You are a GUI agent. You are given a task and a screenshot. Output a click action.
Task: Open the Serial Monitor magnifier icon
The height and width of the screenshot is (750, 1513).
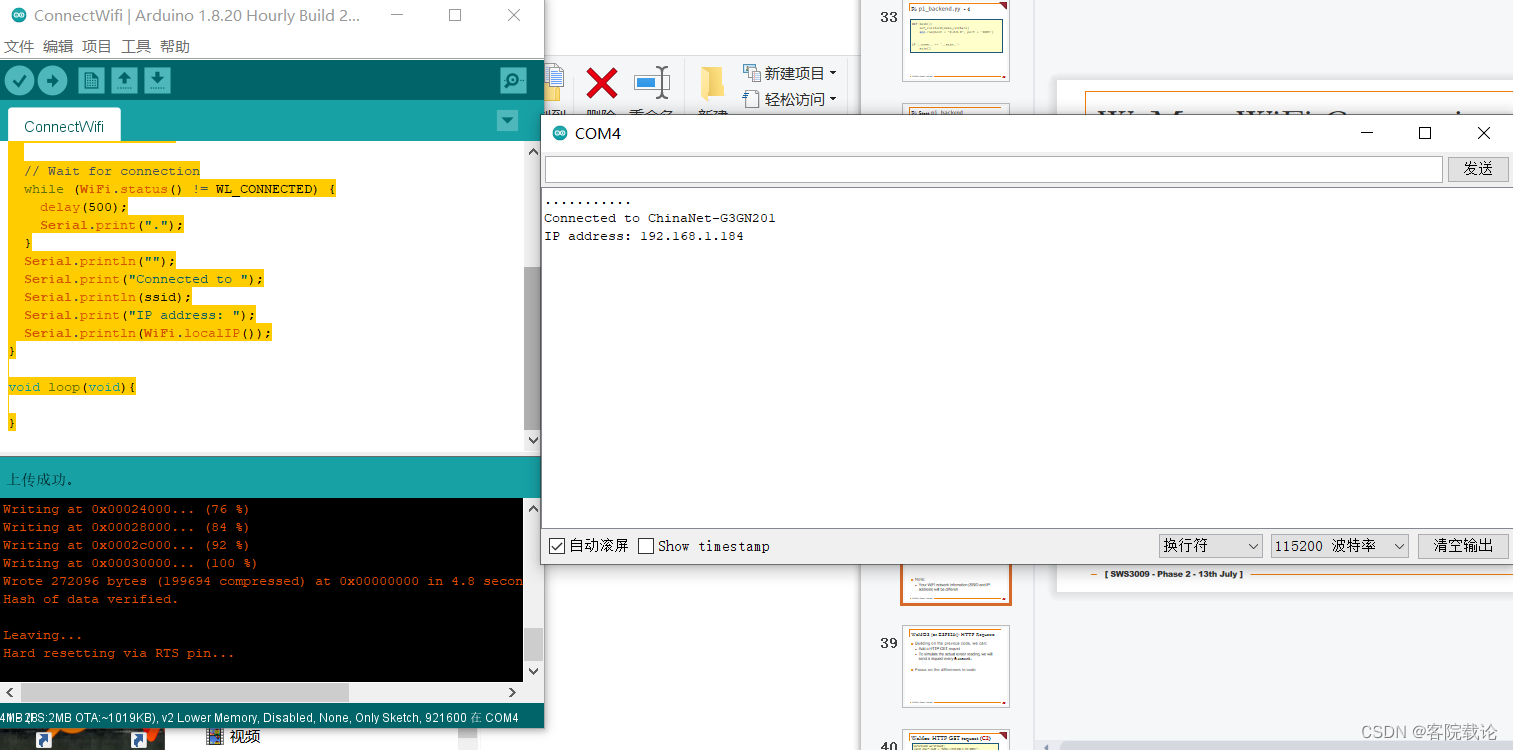tap(513, 81)
